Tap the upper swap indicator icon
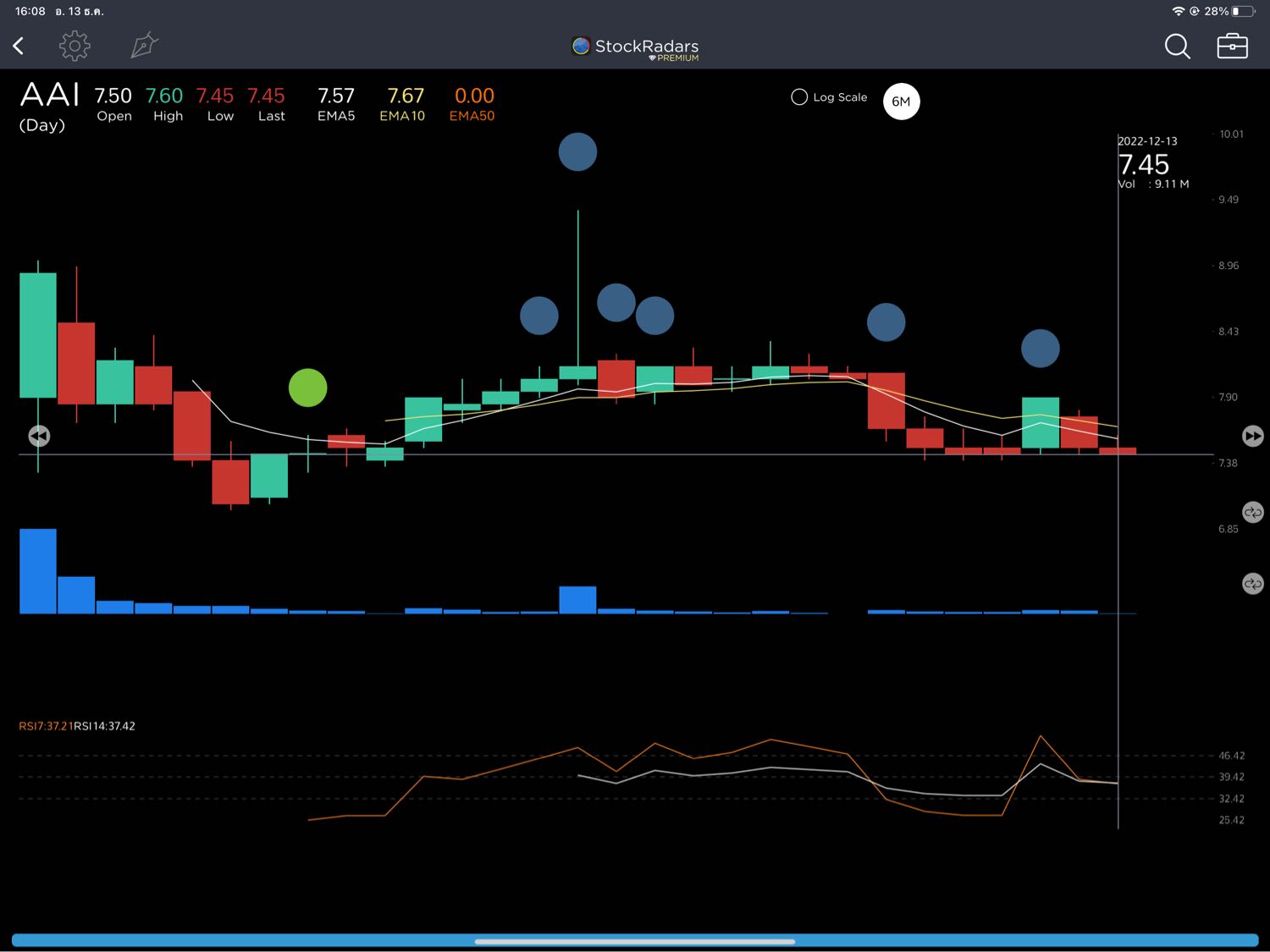 click(x=1253, y=512)
